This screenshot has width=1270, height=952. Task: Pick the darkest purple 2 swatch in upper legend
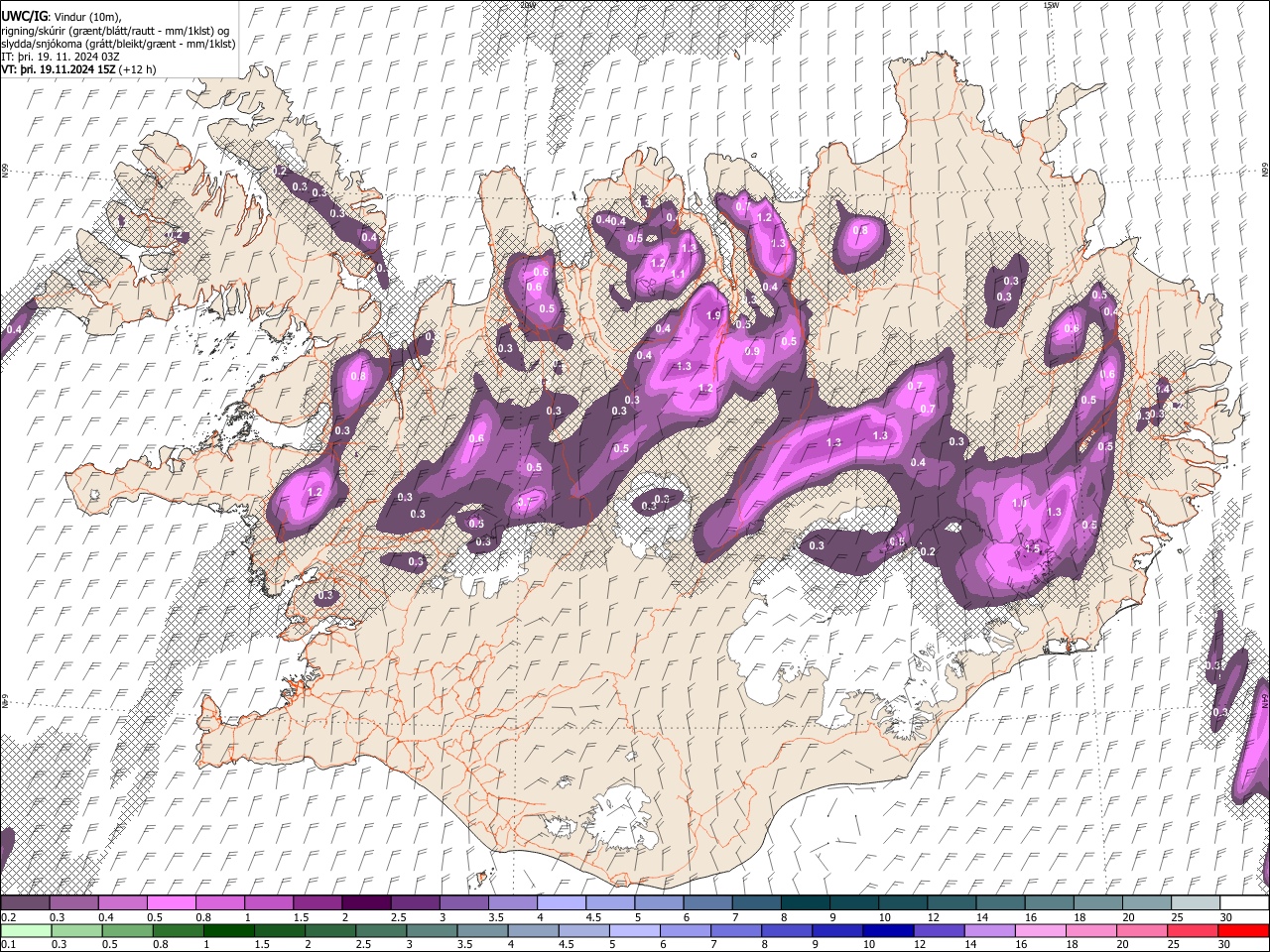point(366,902)
